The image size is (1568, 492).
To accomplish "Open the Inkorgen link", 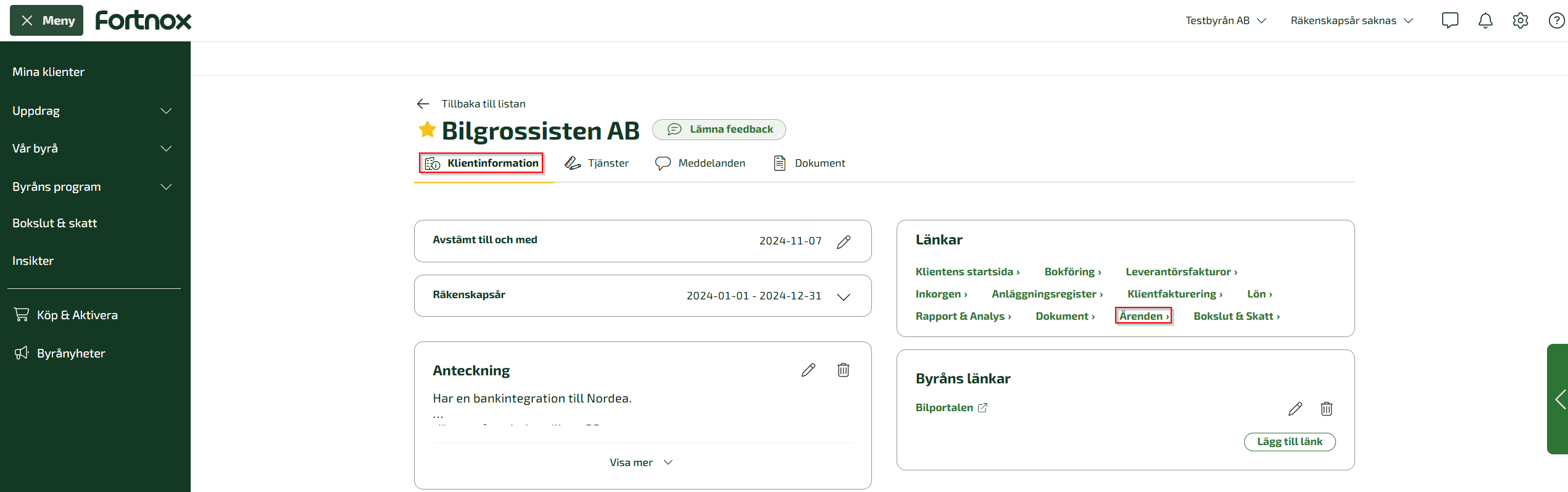I will pyautogui.click(x=942, y=294).
